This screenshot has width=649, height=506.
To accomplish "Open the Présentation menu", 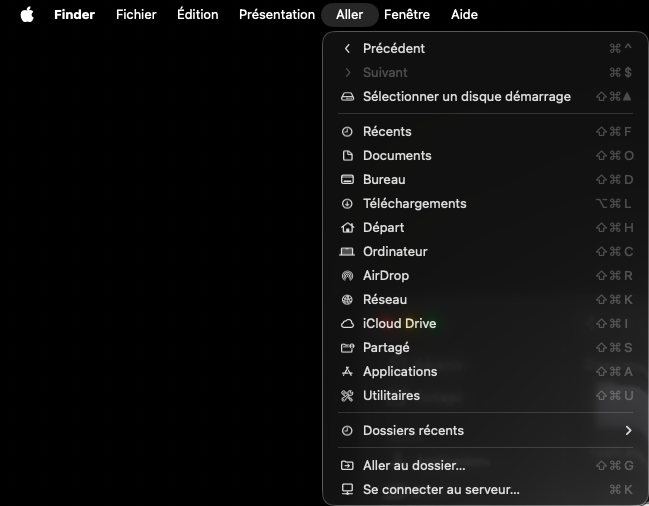I will pos(277,14).
